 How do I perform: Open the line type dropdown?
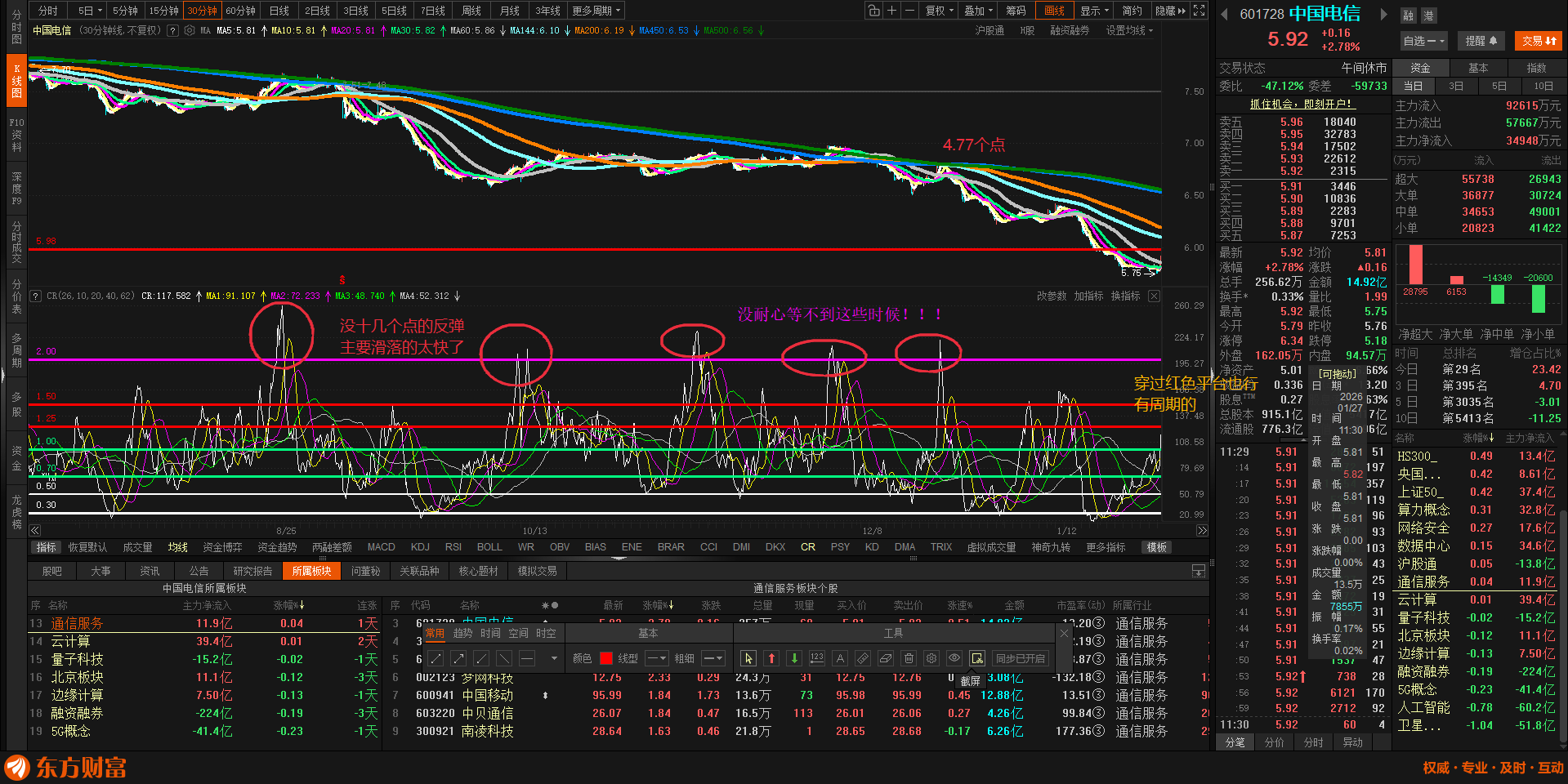(x=657, y=658)
